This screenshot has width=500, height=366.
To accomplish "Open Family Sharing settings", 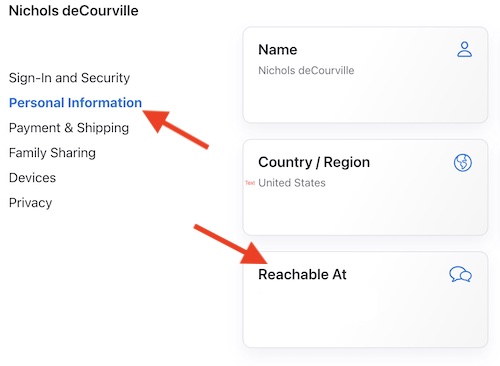I will click(x=52, y=153).
